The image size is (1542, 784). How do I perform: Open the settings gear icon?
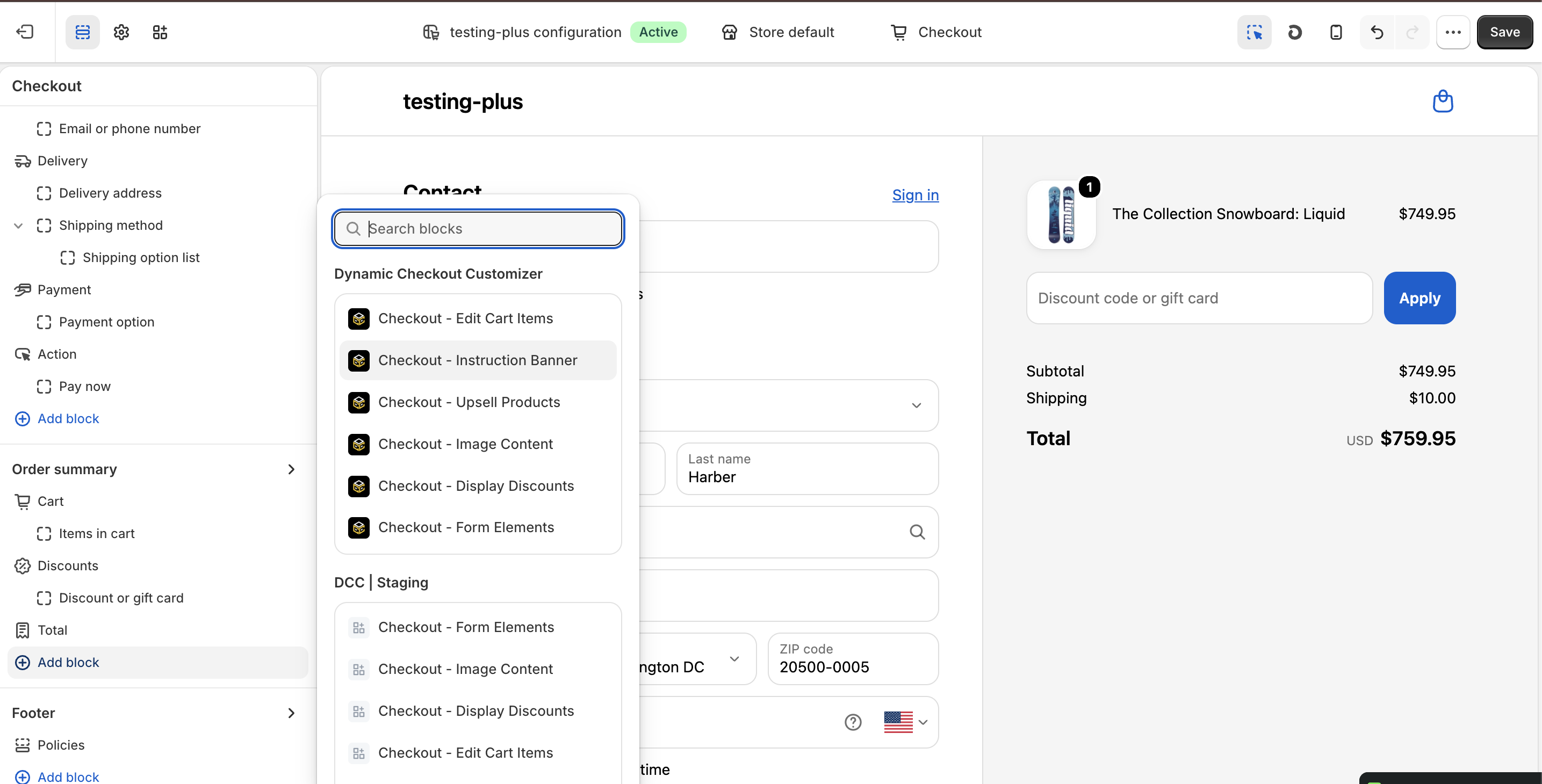click(121, 32)
